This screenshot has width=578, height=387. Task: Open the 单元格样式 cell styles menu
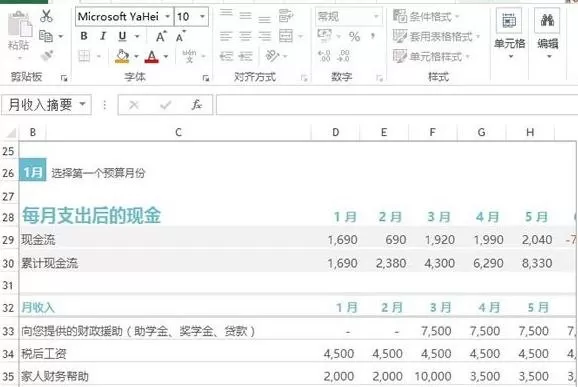pos(431,56)
